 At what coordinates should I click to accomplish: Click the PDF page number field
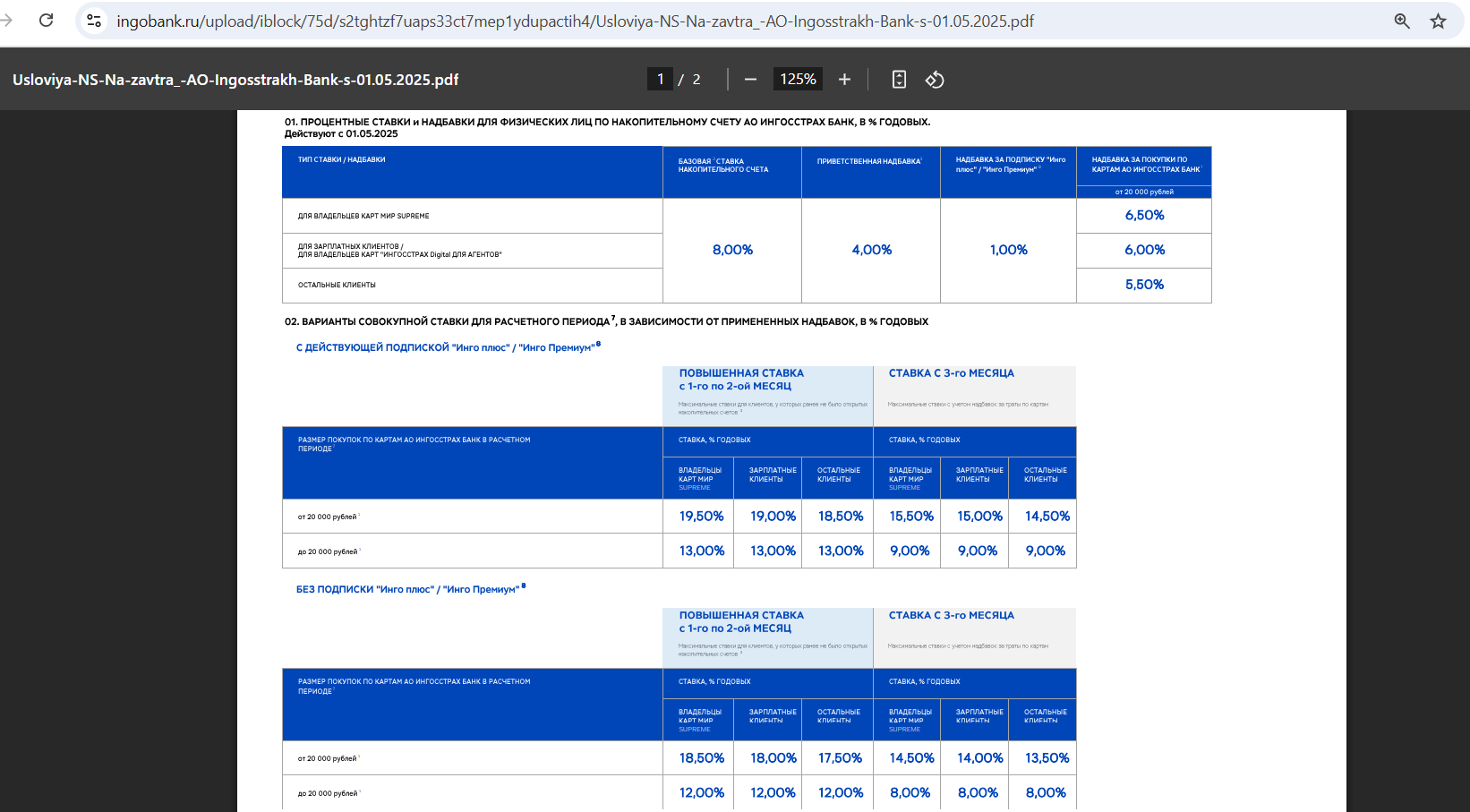[660, 80]
